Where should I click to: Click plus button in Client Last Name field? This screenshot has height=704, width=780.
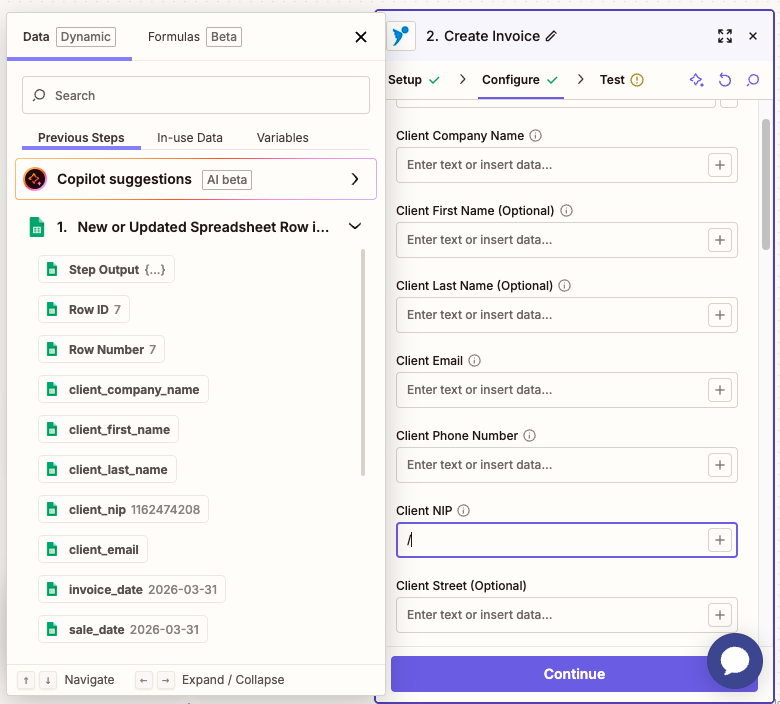(x=719, y=315)
